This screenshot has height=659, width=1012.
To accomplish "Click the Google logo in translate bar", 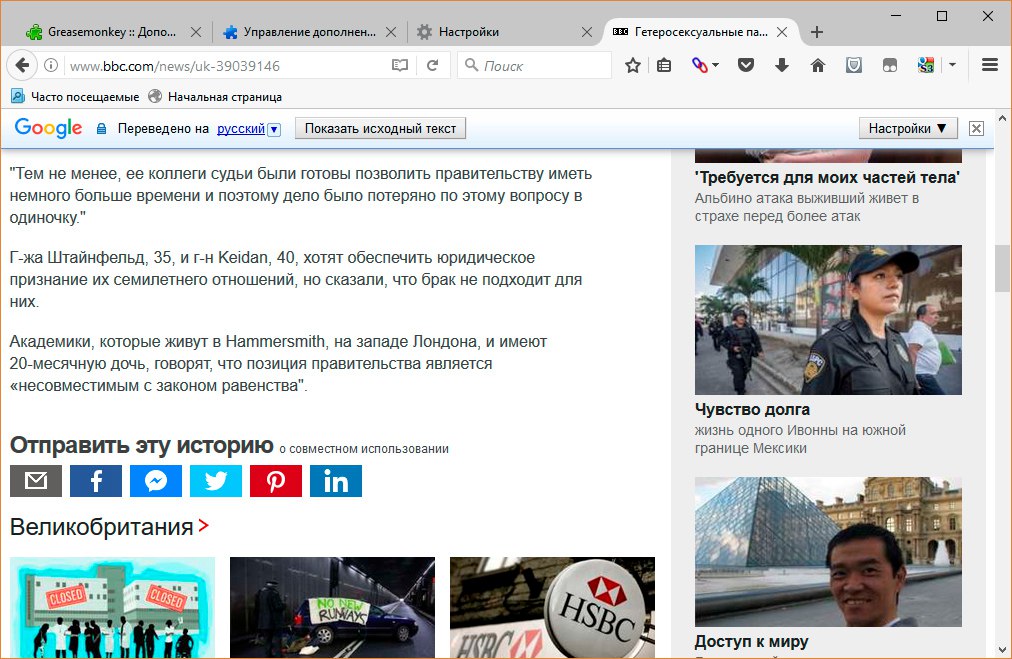I will coord(48,128).
